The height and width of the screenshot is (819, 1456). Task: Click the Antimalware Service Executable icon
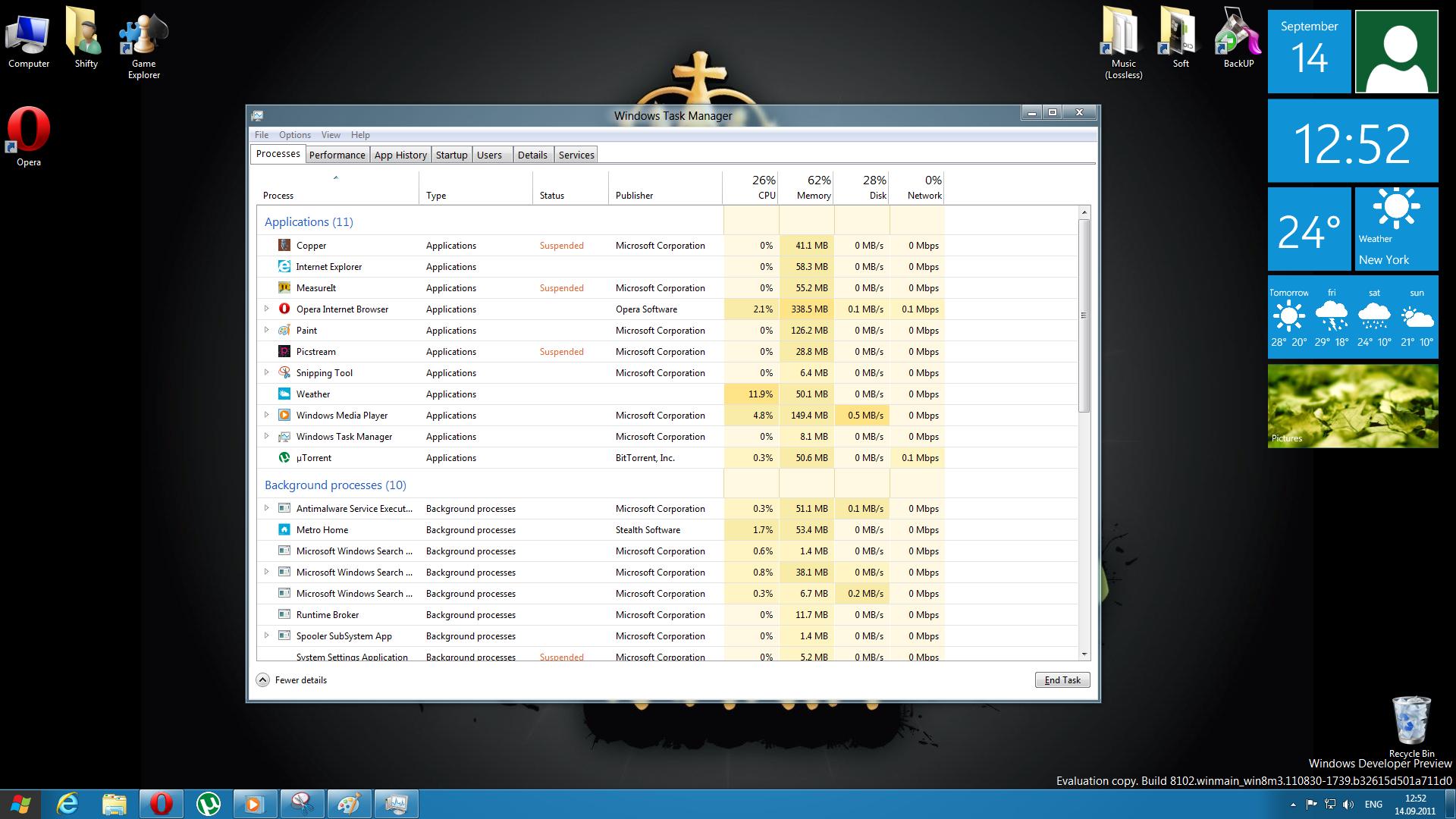pyautogui.click(x=284, y=508)
